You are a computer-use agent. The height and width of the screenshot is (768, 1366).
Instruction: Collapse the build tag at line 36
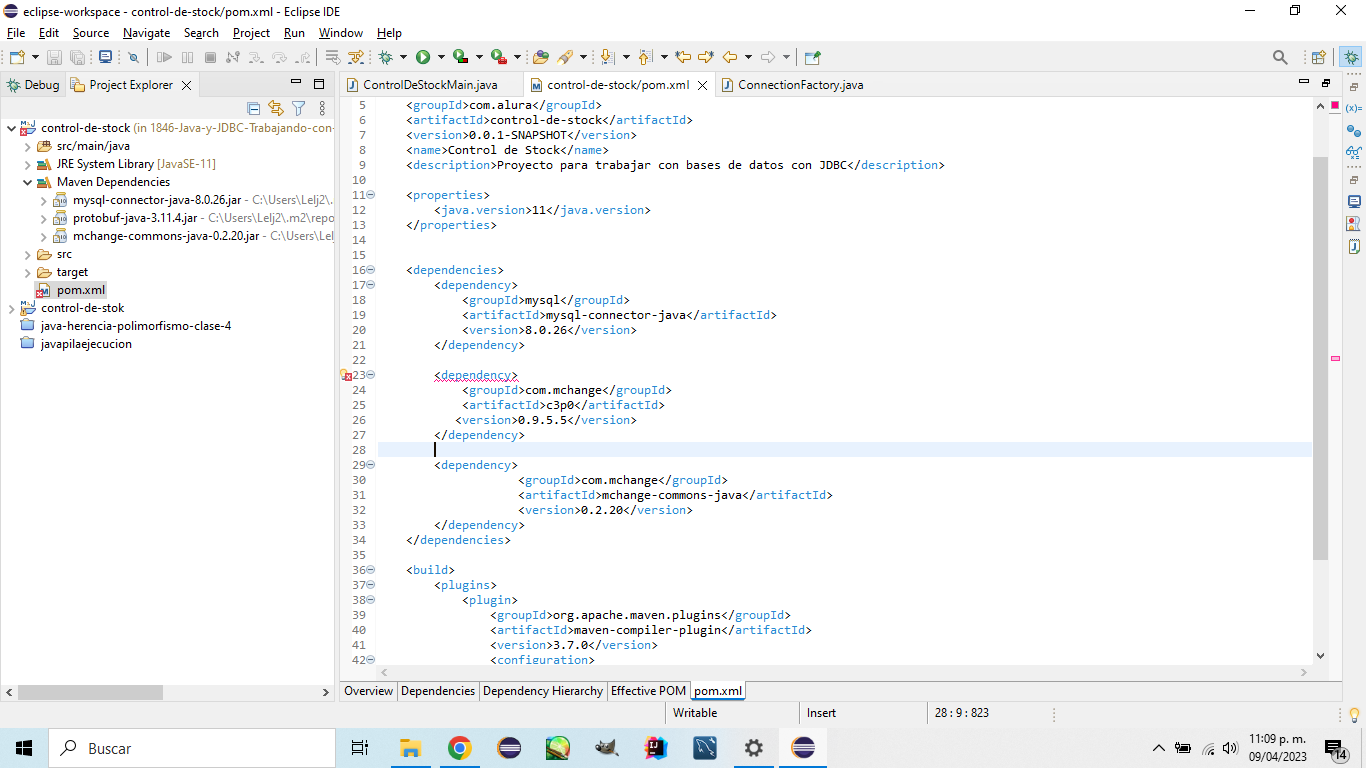click(371, 570)
